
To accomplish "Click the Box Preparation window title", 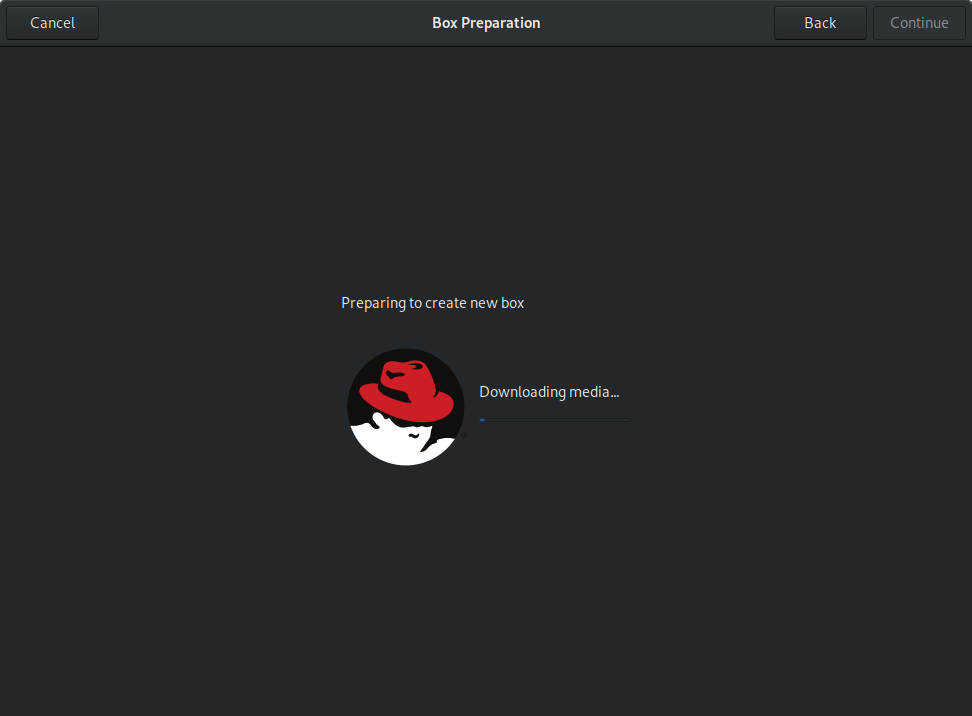I will pyautogui.click(x=486, y=23).
